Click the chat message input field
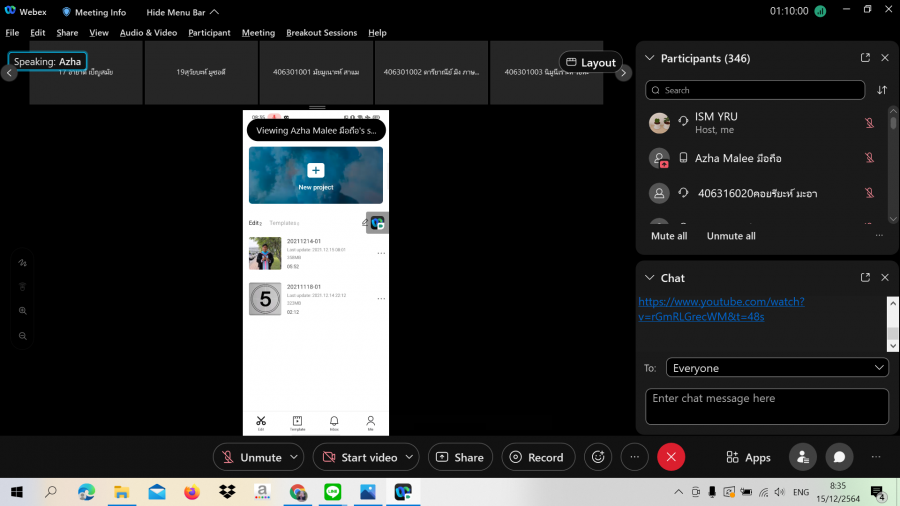This screenshot has height=506, width=900. pos(766,405)
